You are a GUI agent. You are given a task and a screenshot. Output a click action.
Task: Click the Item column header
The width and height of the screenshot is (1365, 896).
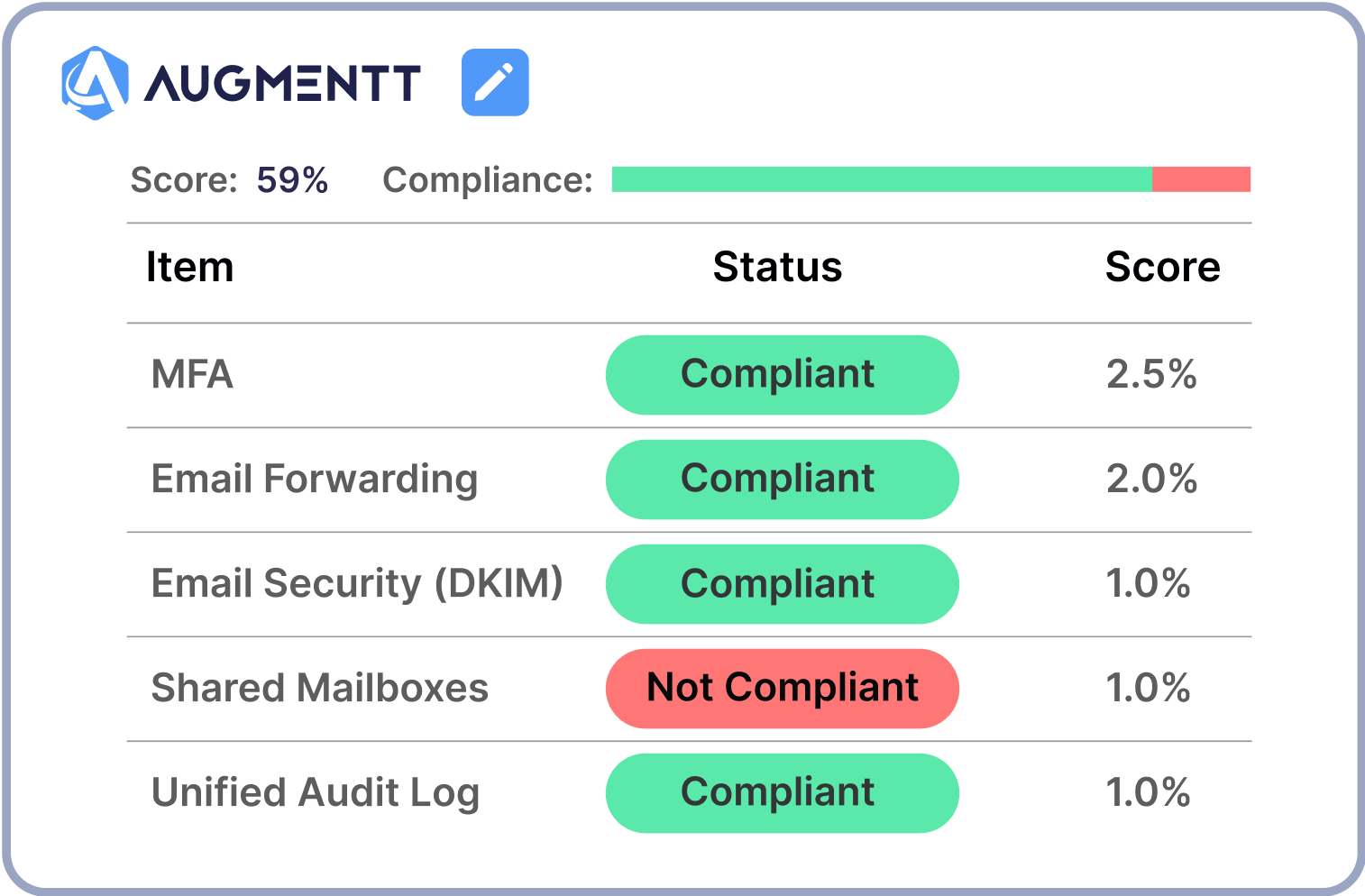coord(190,268)
